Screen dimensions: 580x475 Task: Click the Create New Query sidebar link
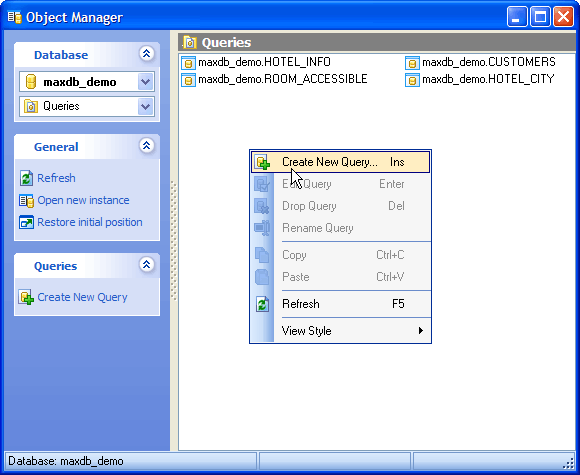82,297
